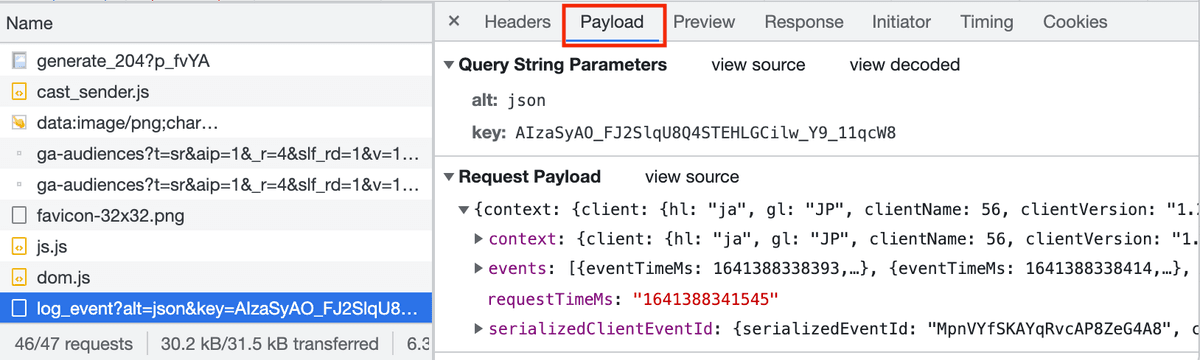Switch to the Headers tab
This screenshot has width=1200, height=360.
pos(517,22)
